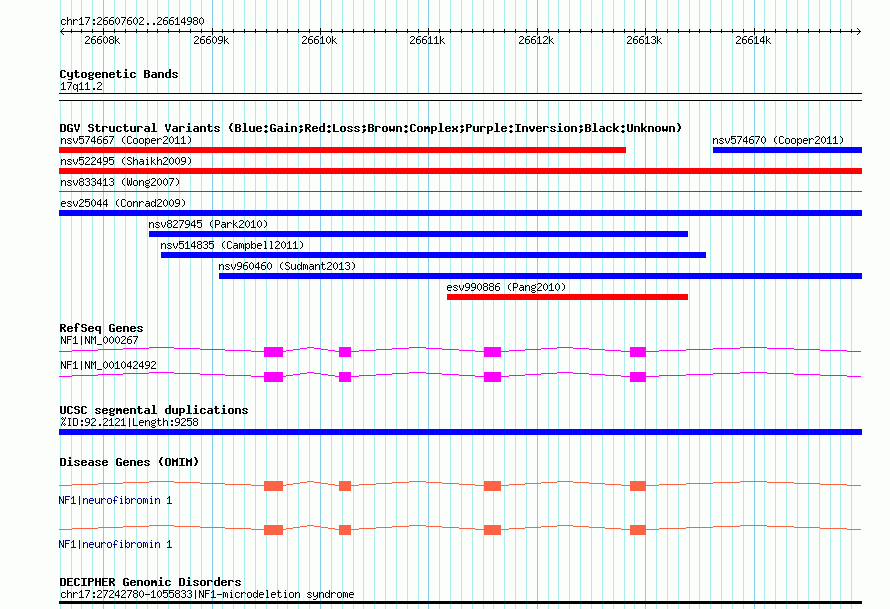
Task: Click the 26609k ruler tick label
Action: (x=211, y=40)
